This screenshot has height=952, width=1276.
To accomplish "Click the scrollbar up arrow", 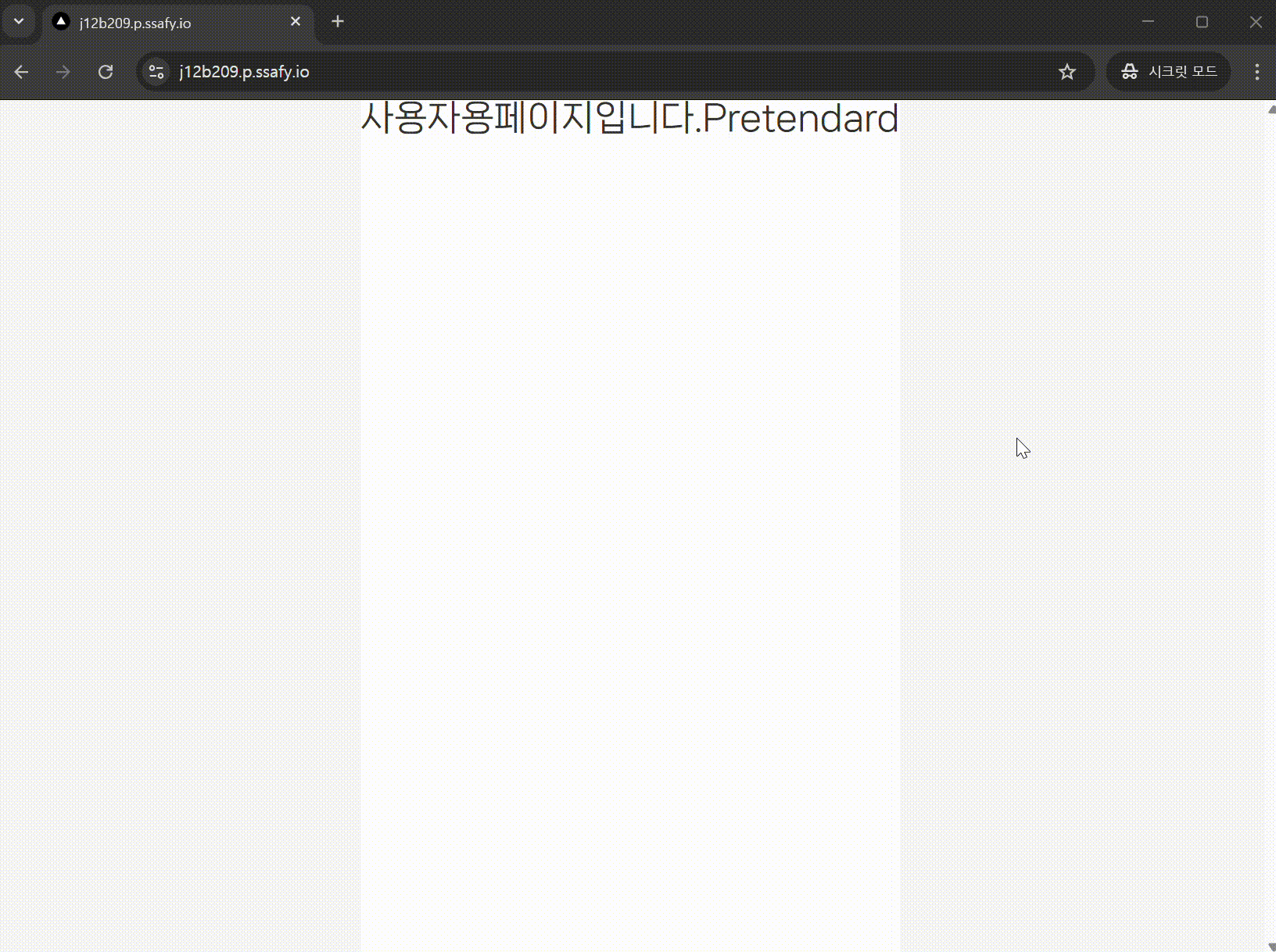I will (1271, 109).
